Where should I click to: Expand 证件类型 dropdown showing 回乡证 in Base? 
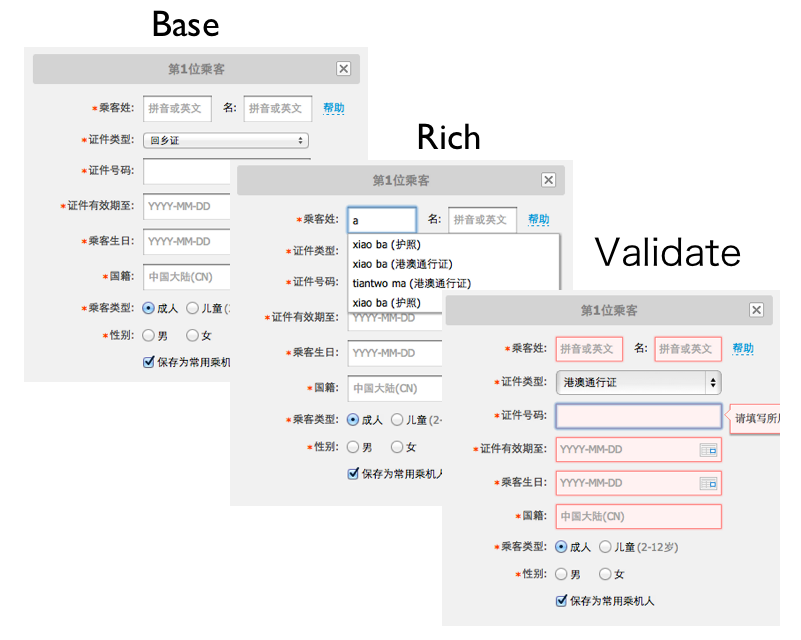pos(225,141)
